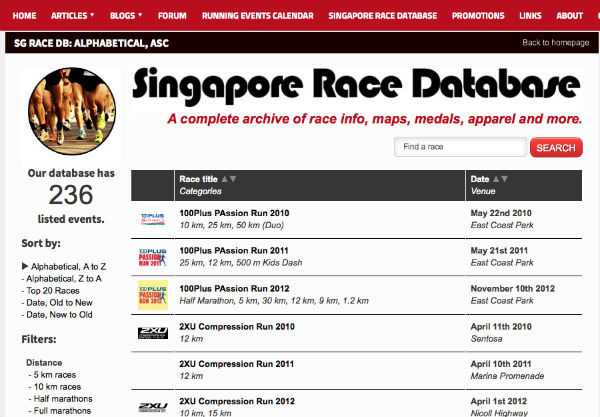
Task: Filter by Full marathons
Action: coord(62,411)
